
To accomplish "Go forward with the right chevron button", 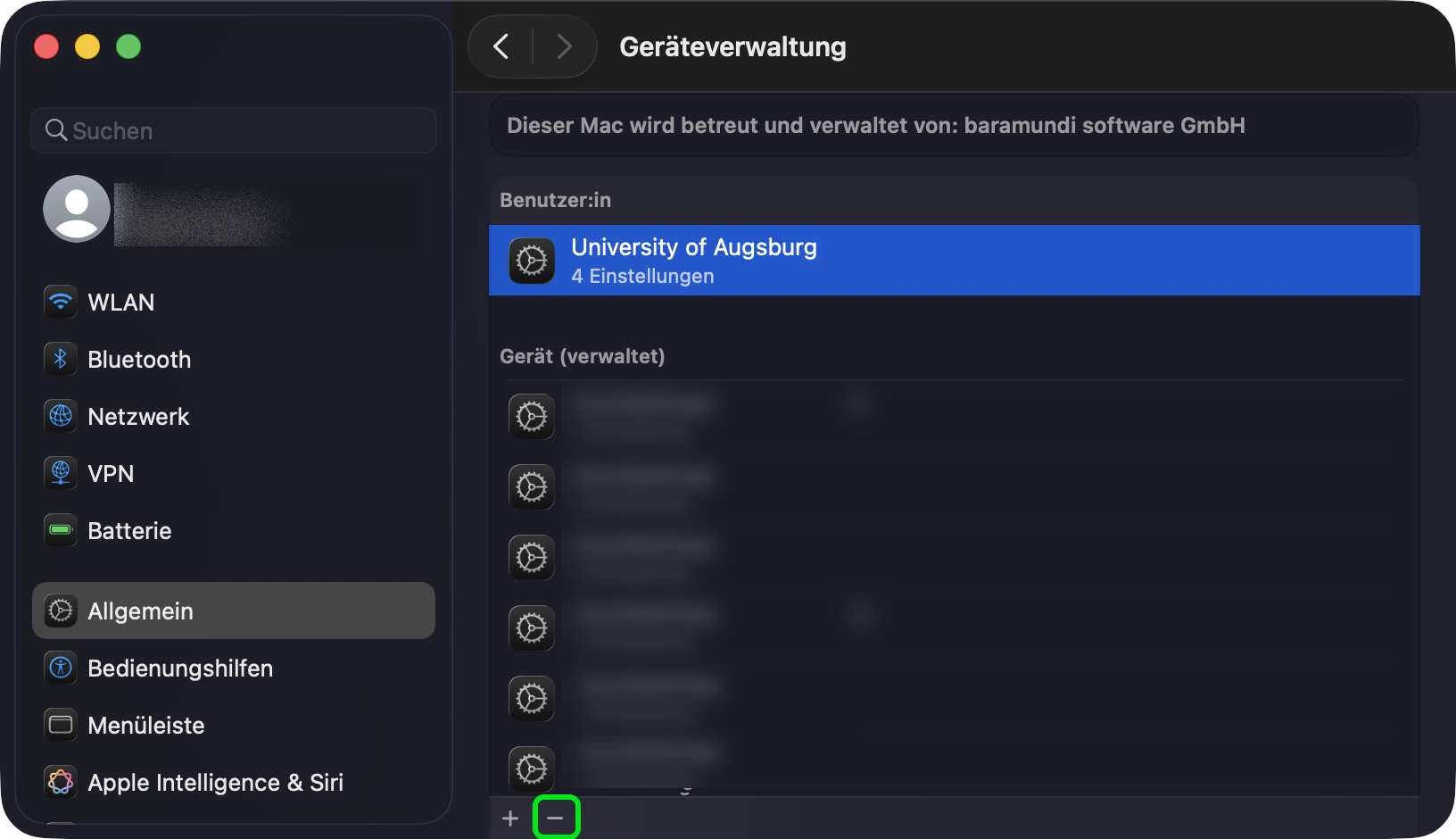I will (x=564, y=46).
